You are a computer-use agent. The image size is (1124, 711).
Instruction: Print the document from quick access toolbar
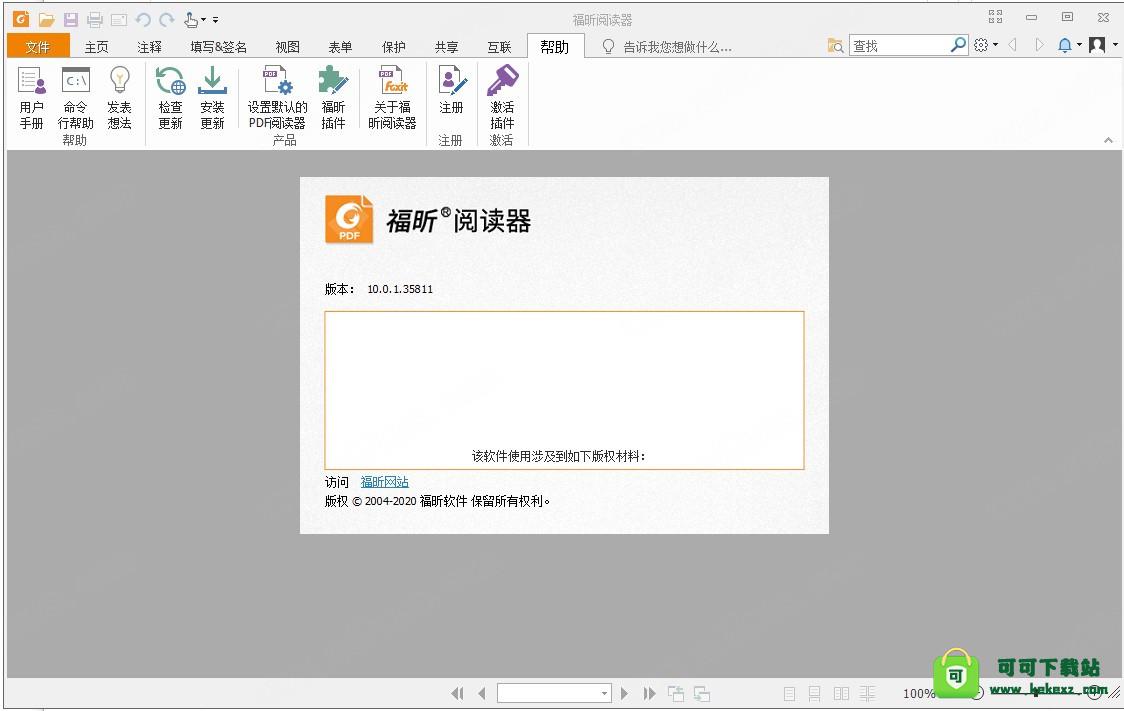(x=95, y=18)
